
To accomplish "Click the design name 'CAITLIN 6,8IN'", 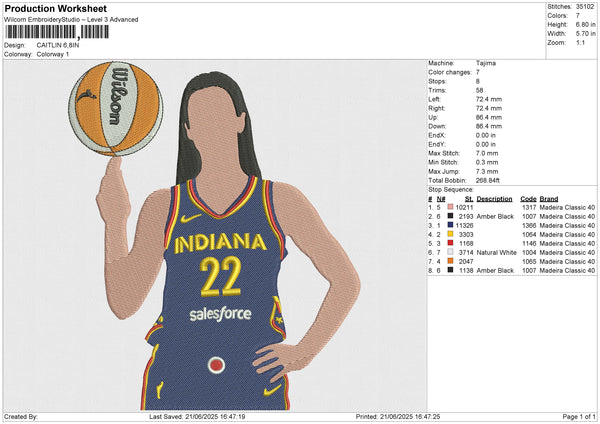I will click(58, 45).
